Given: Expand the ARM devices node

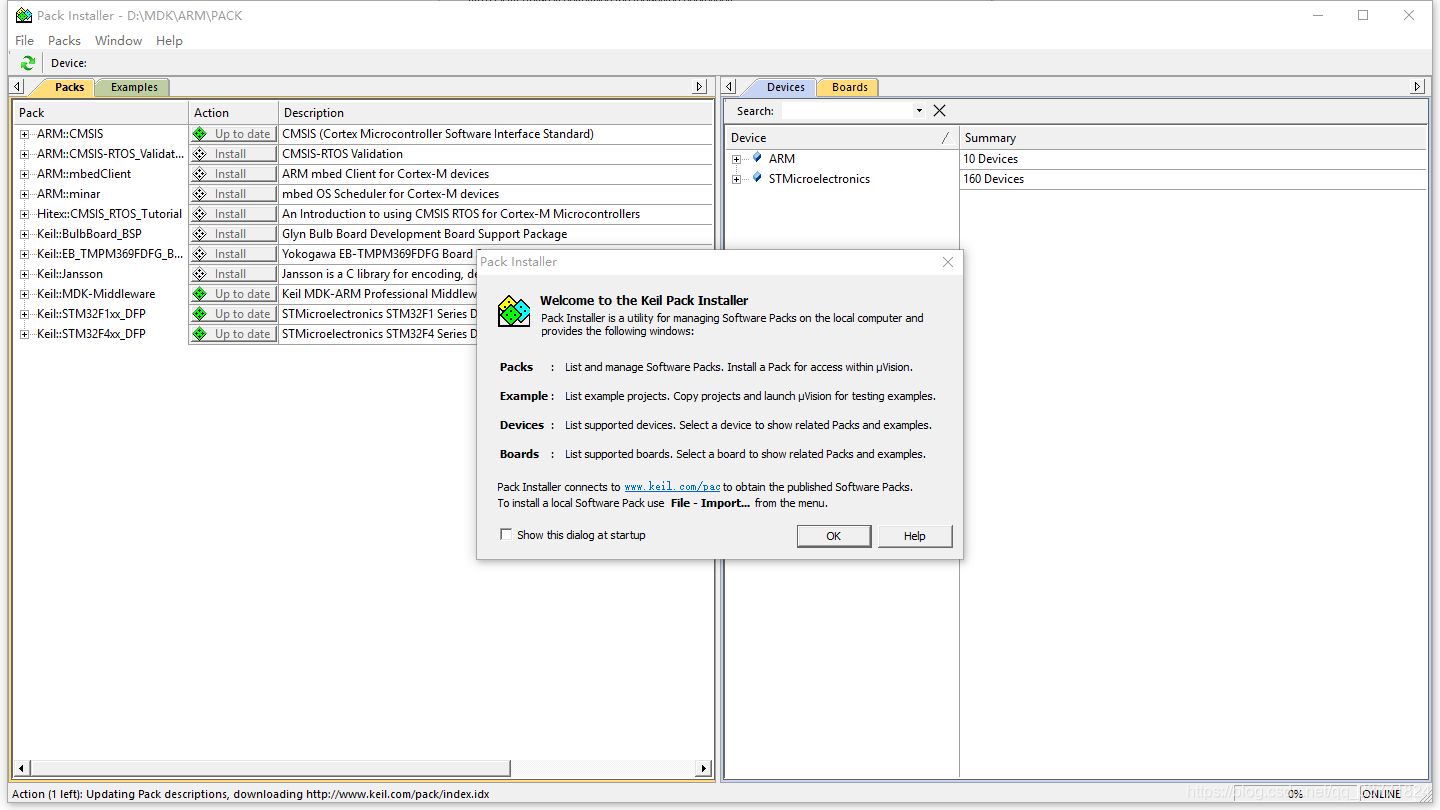Looking at the screenshot, I should [x=737, y=159].
